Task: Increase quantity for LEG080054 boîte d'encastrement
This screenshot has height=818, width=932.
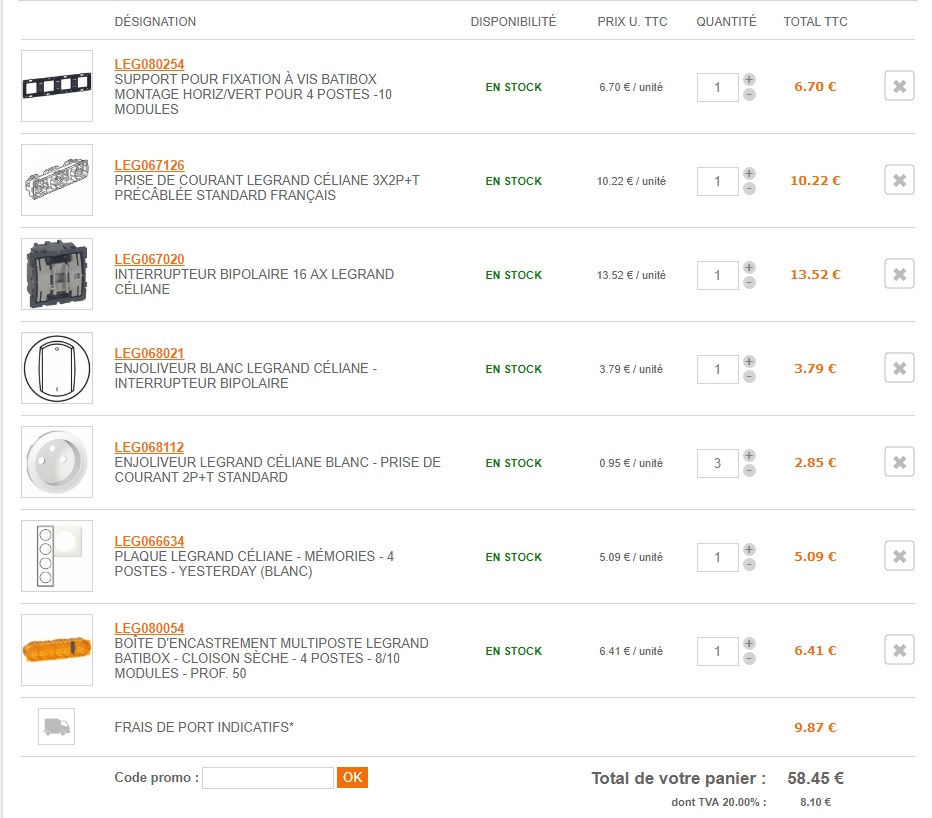Action: coord(750,644)
